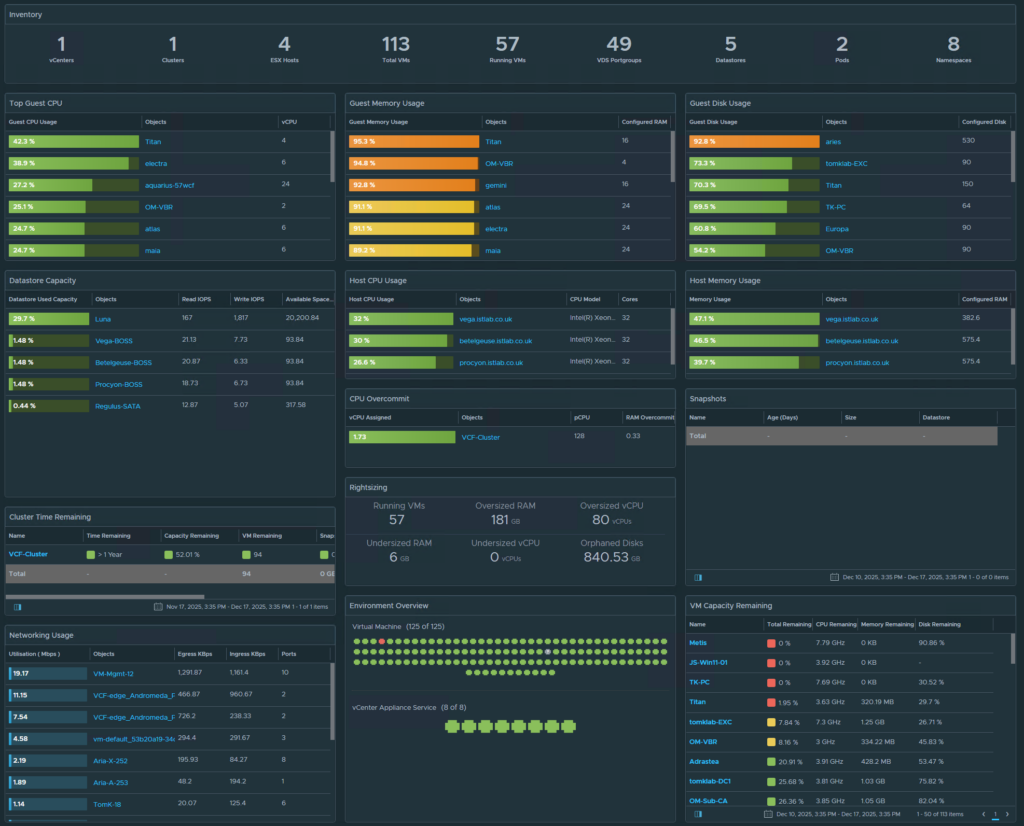Viewport: 1024px width, 826px height.
Task: Click first vCenter Appliance Service health icon
Action: pos(449,726)
